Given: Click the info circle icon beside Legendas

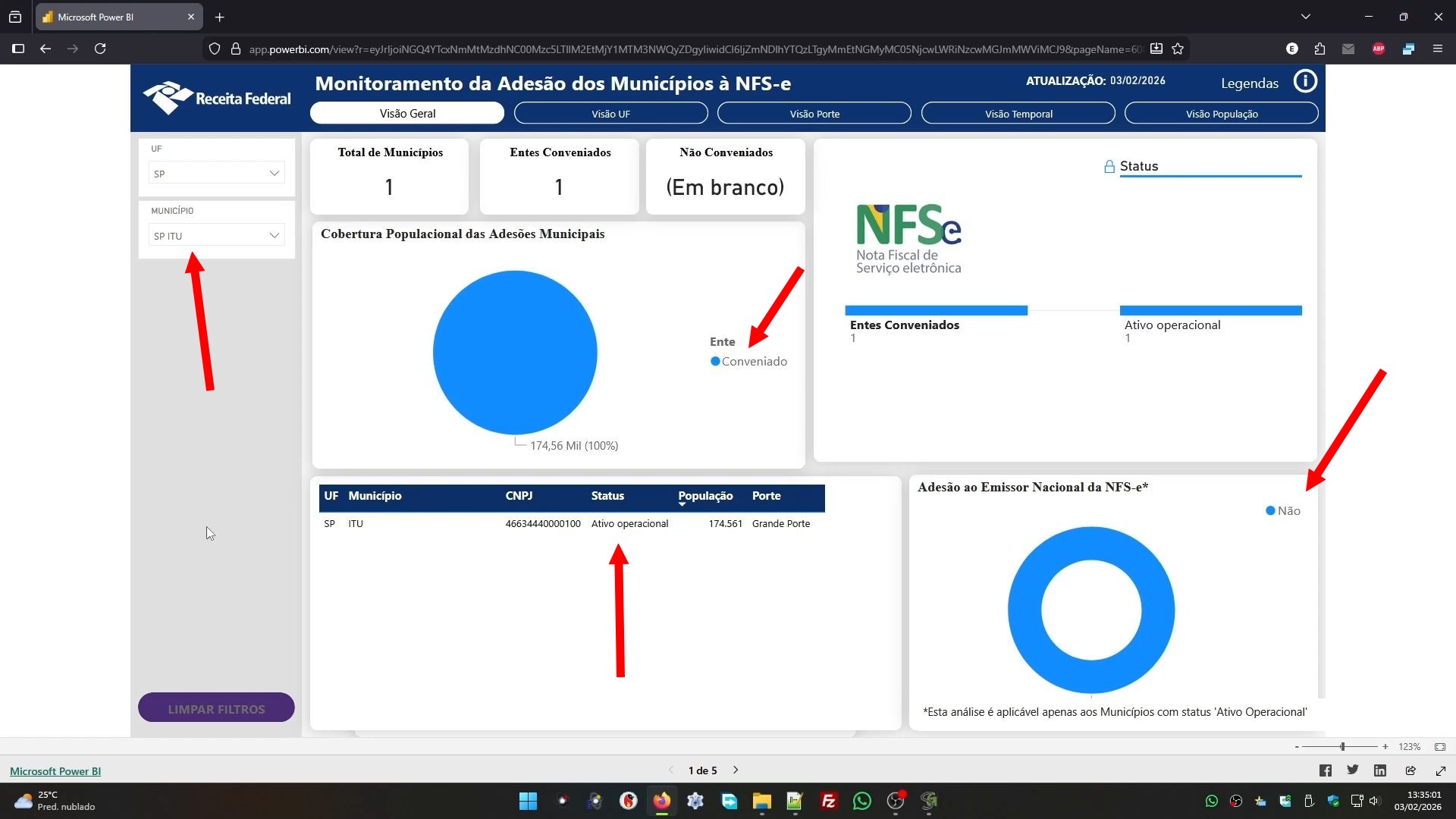Looking at the screenshot, I should pyautogui.click(x=1304, y=81).
